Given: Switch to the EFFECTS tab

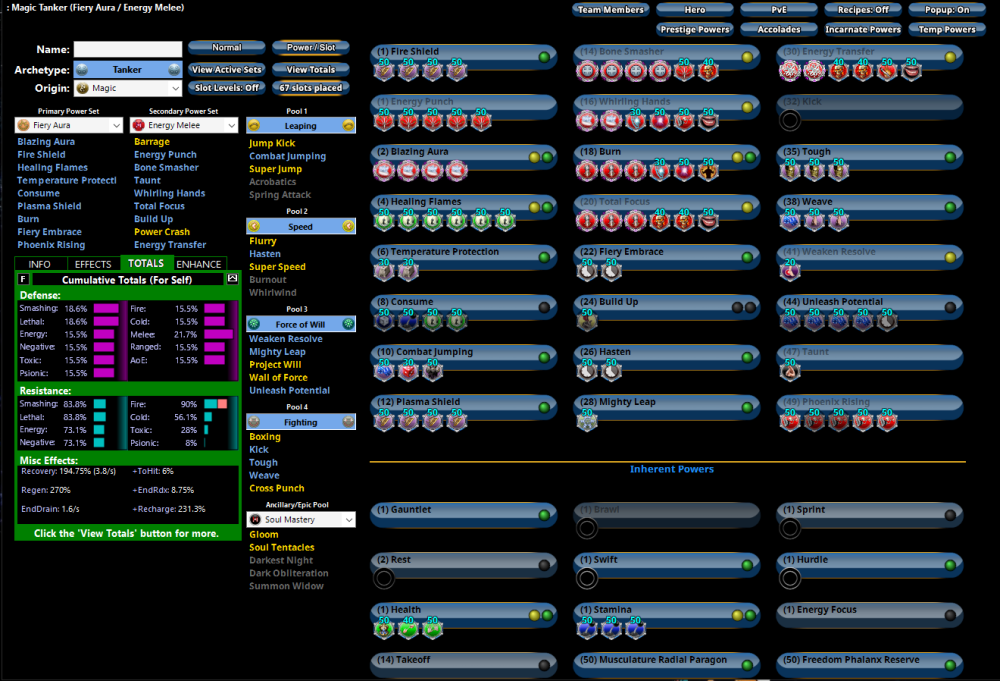Looking at the screenshot, I should point(93,264).
